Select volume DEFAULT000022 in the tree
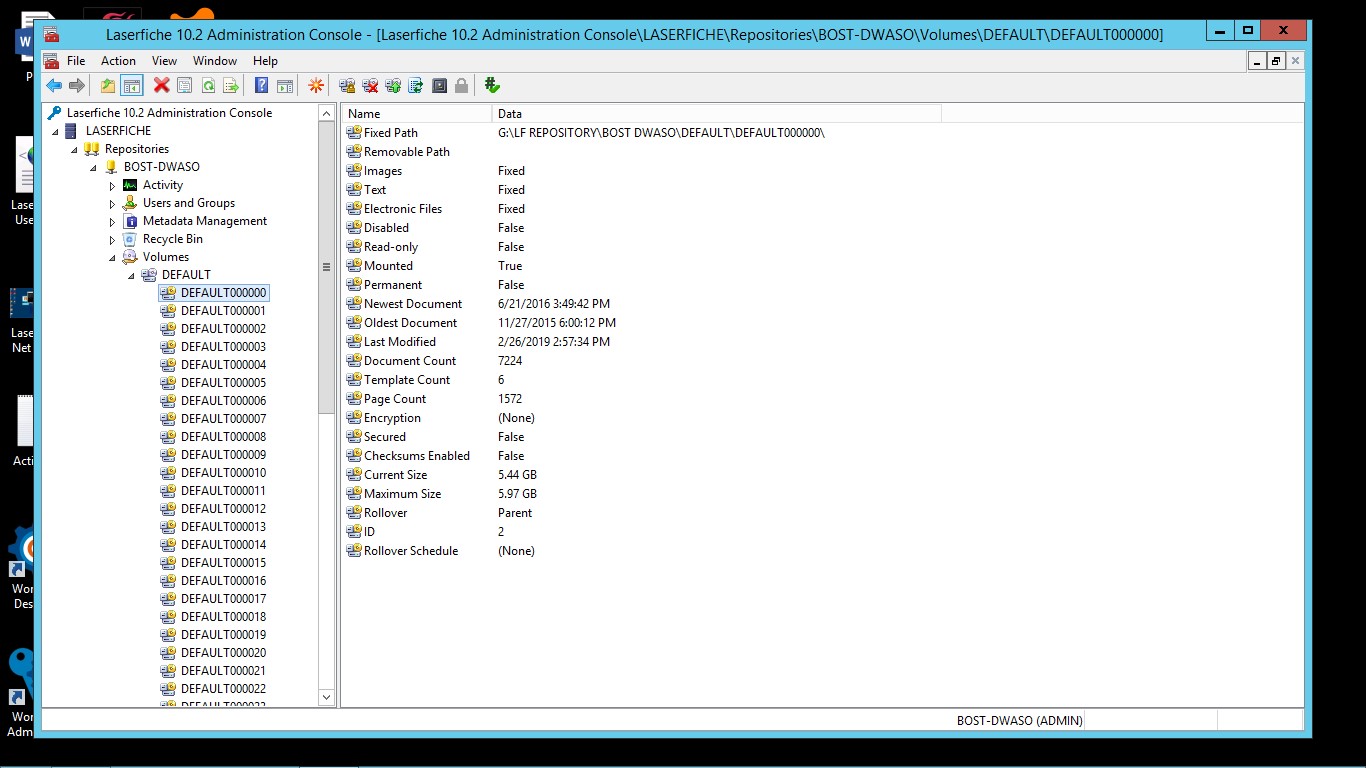Viewport: 1366px width, 768px height. pos(223,689)
